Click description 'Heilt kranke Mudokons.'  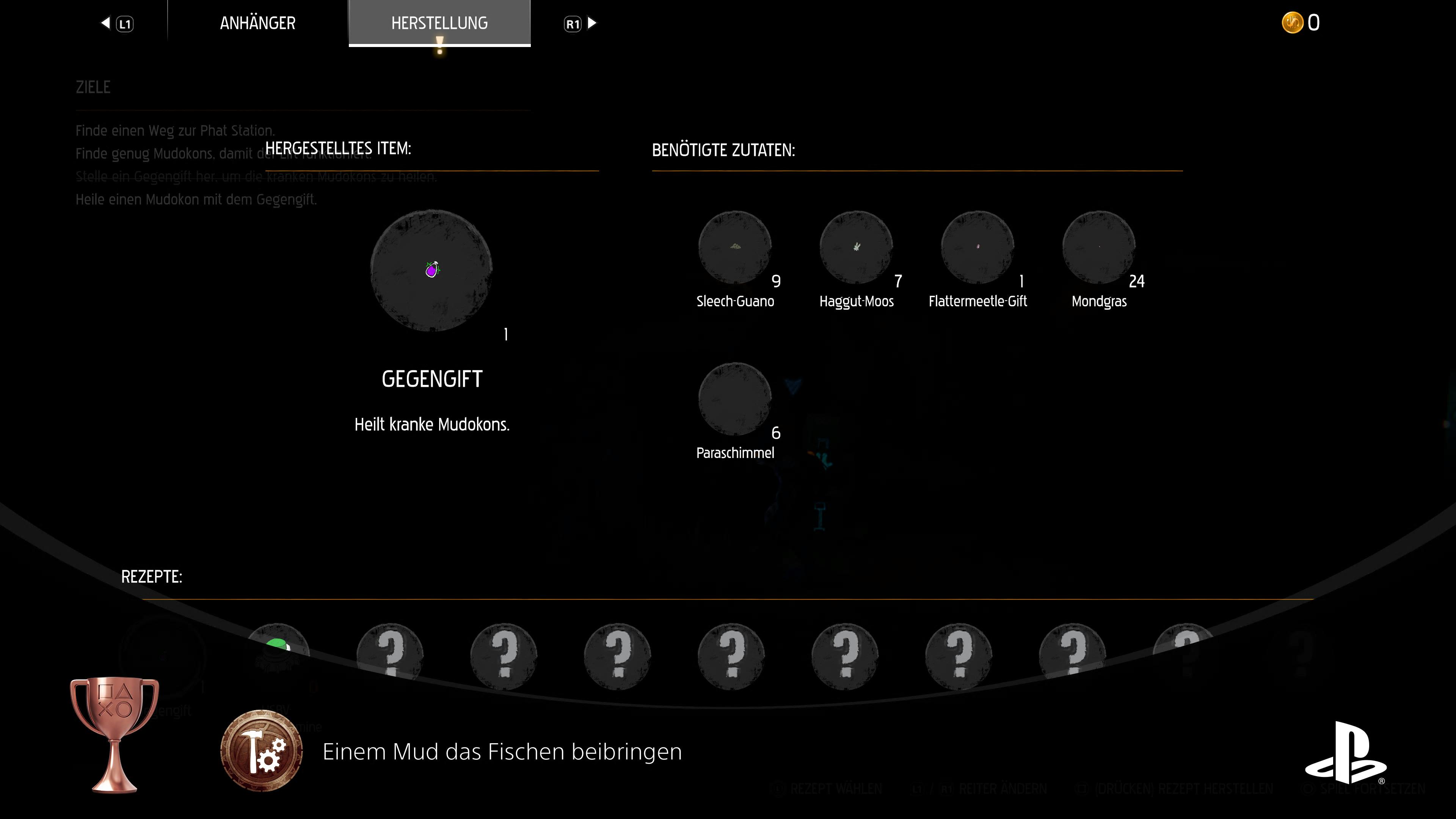[432, 425]
